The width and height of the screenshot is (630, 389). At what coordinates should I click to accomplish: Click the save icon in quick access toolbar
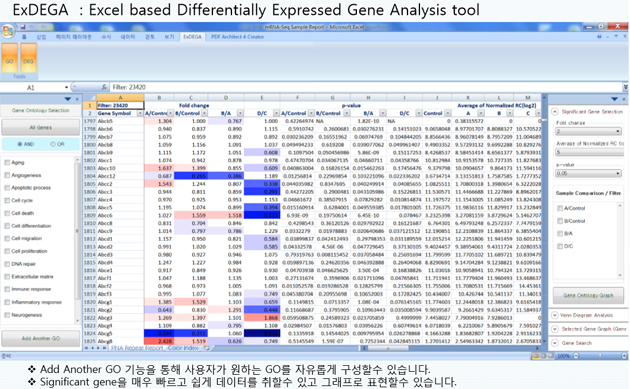pos(23,27)
